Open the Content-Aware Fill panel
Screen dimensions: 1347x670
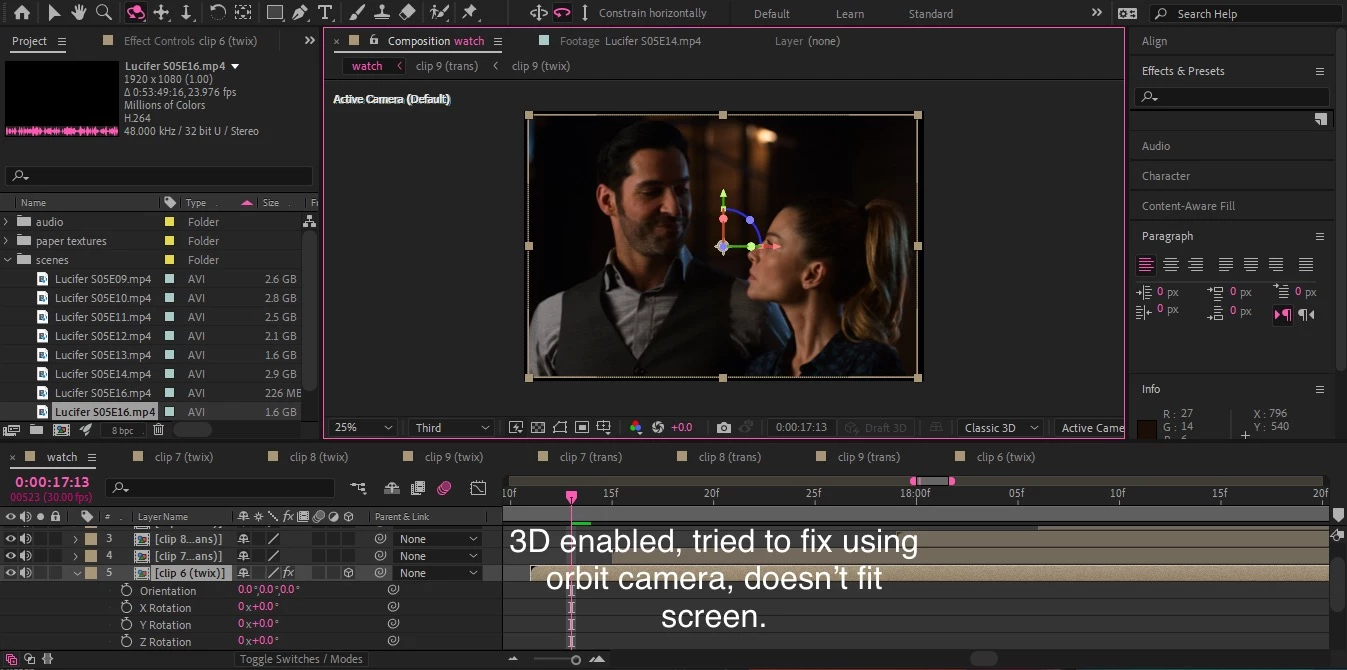1188,206
